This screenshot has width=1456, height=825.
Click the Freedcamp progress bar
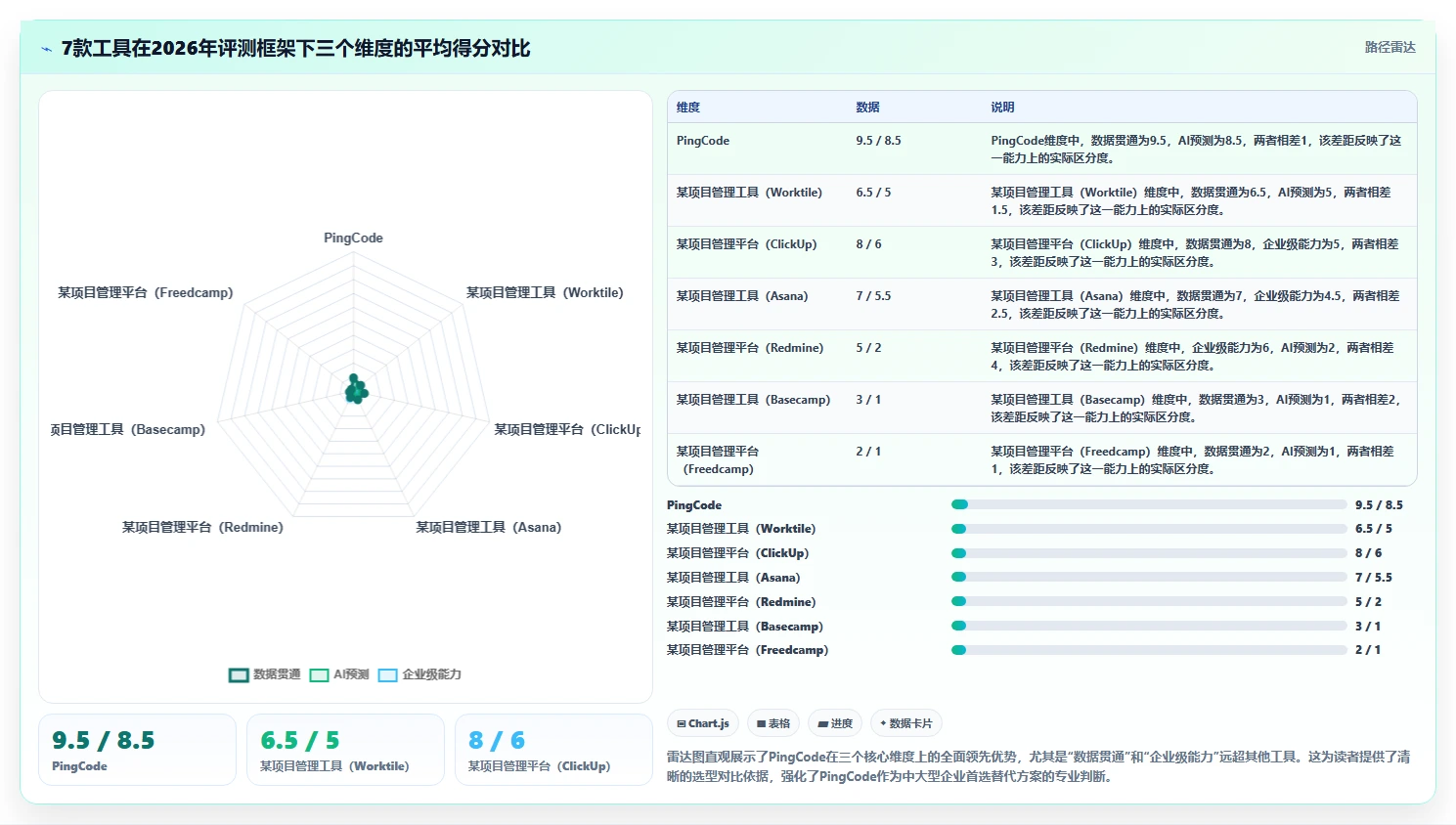point(1149,650)
